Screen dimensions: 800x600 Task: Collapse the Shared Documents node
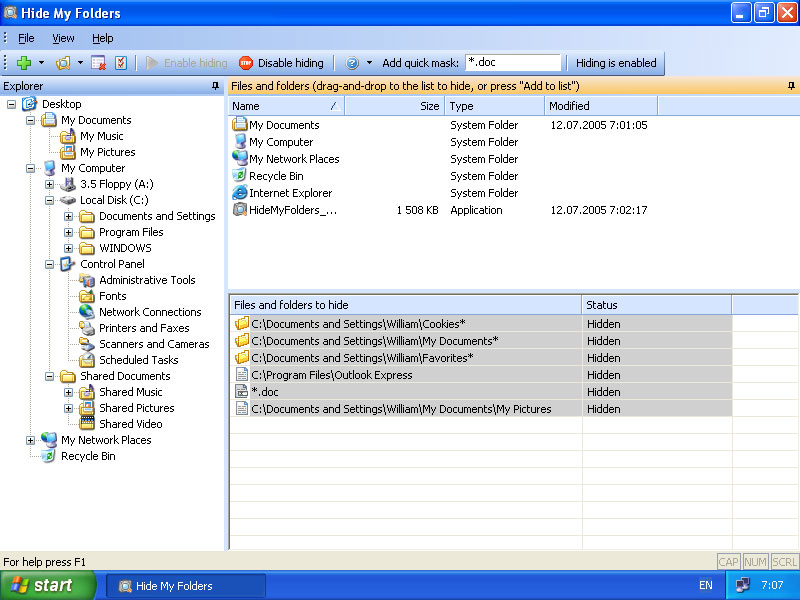pos(49,377)
